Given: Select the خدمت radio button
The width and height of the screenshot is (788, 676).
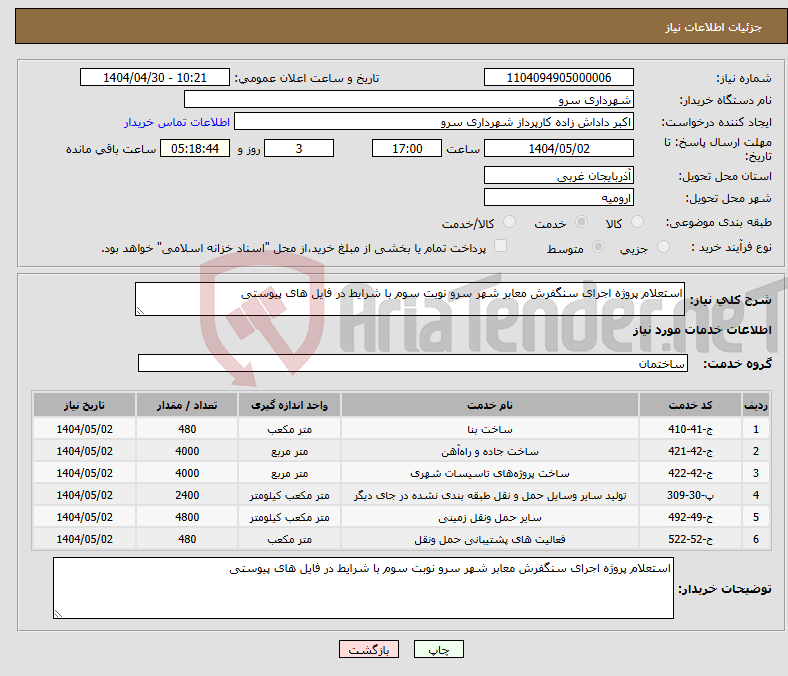Looking at the screenshot, I should [x=581, y=222].
